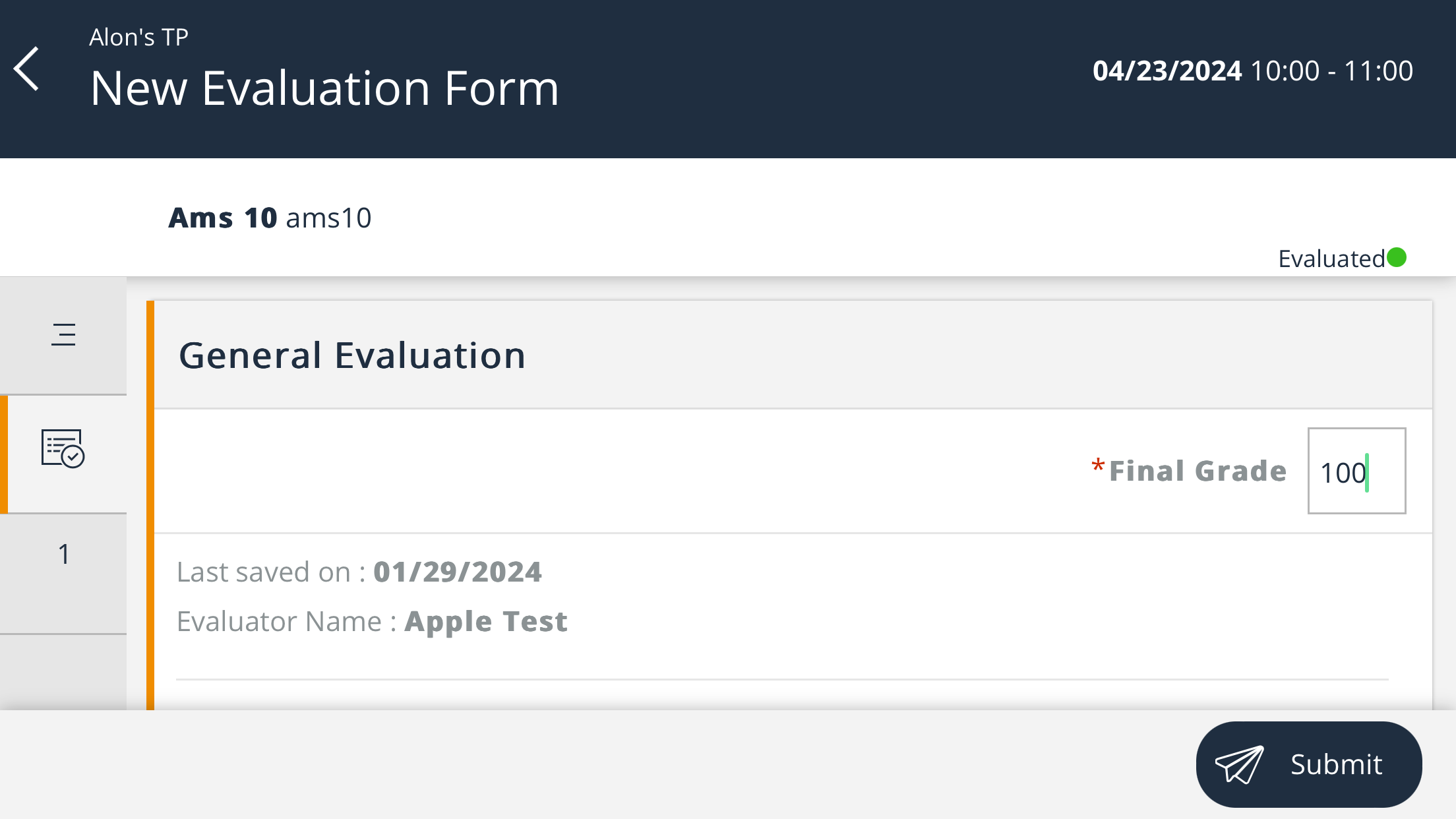The height and width of the screenshot is (819, 1456).
Task: Click the paper plane icon on Submit
Action: [x=1240, y=765]
